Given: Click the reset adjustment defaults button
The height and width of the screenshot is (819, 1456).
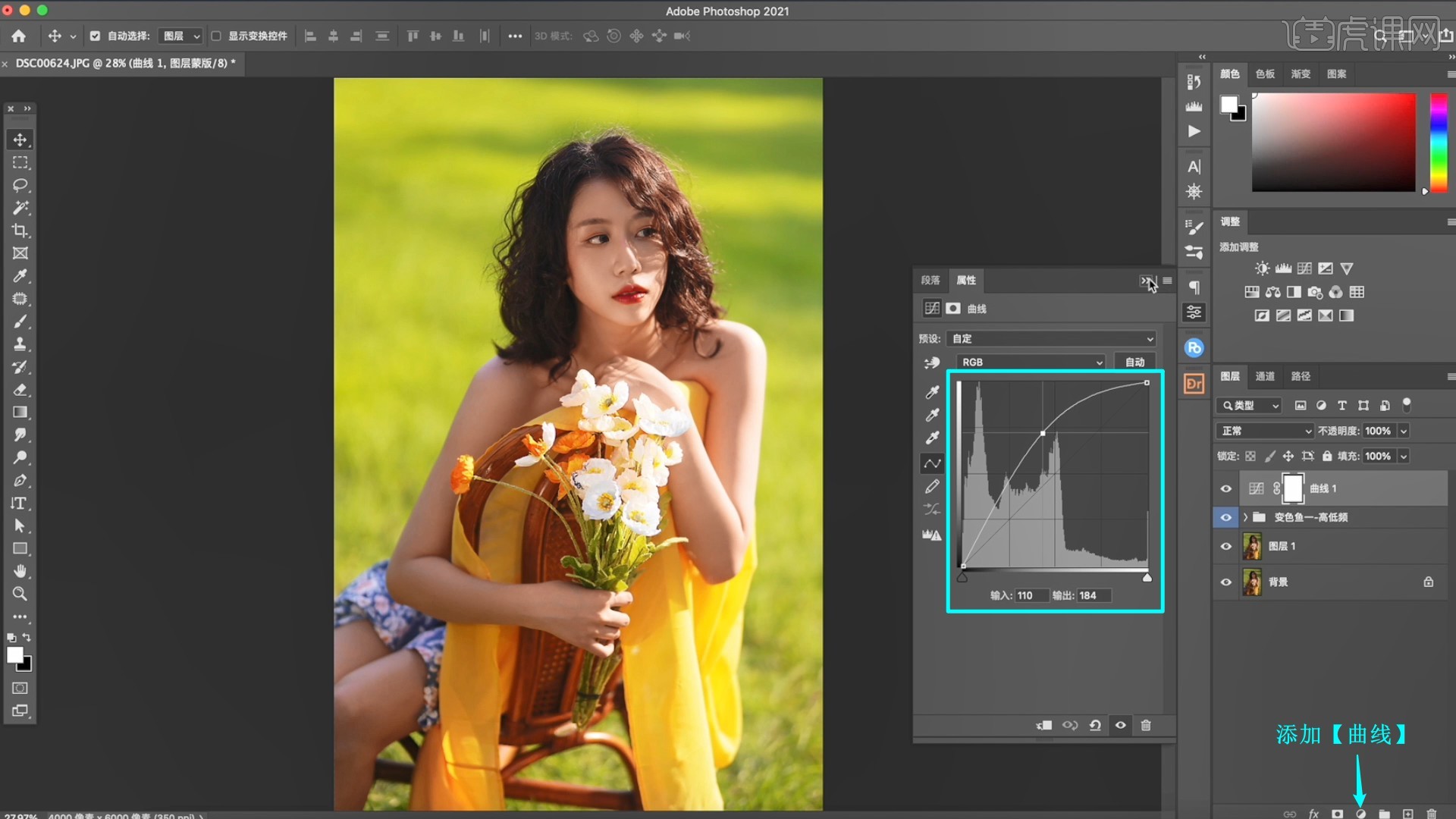Looking at the screenshot, I should pyautogui.click(x=1095, y=725).
